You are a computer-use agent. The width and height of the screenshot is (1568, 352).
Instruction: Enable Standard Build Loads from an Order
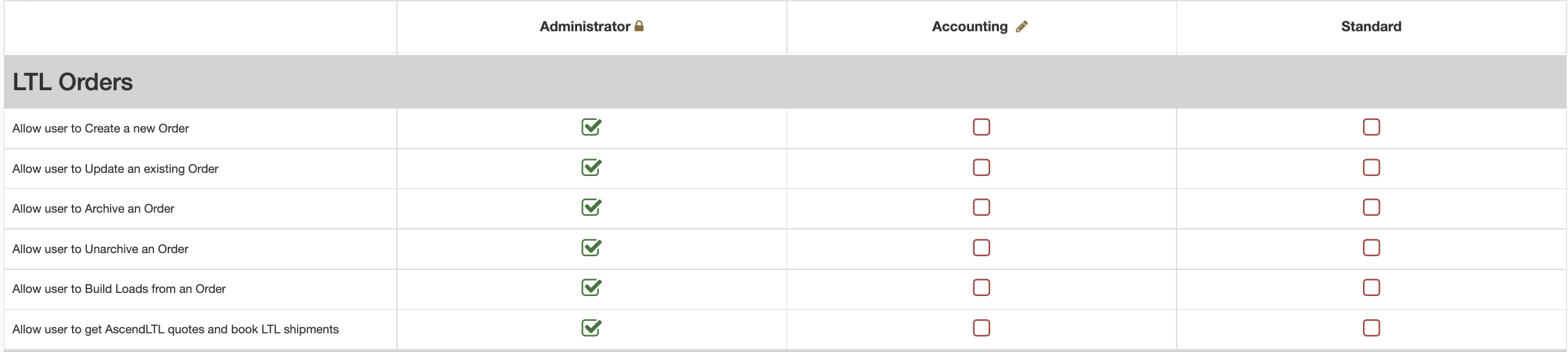(x=1371, y=287)
